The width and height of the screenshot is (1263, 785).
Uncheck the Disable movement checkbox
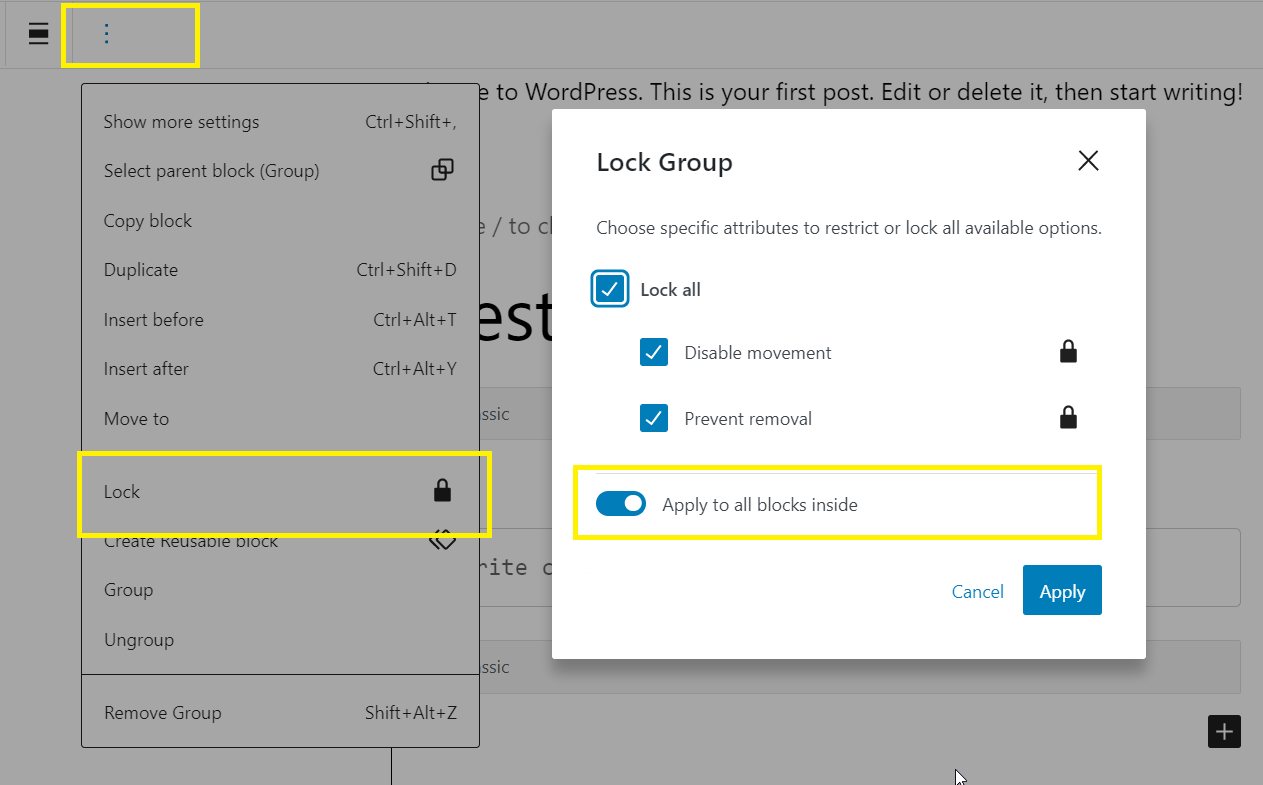[654, 352]
